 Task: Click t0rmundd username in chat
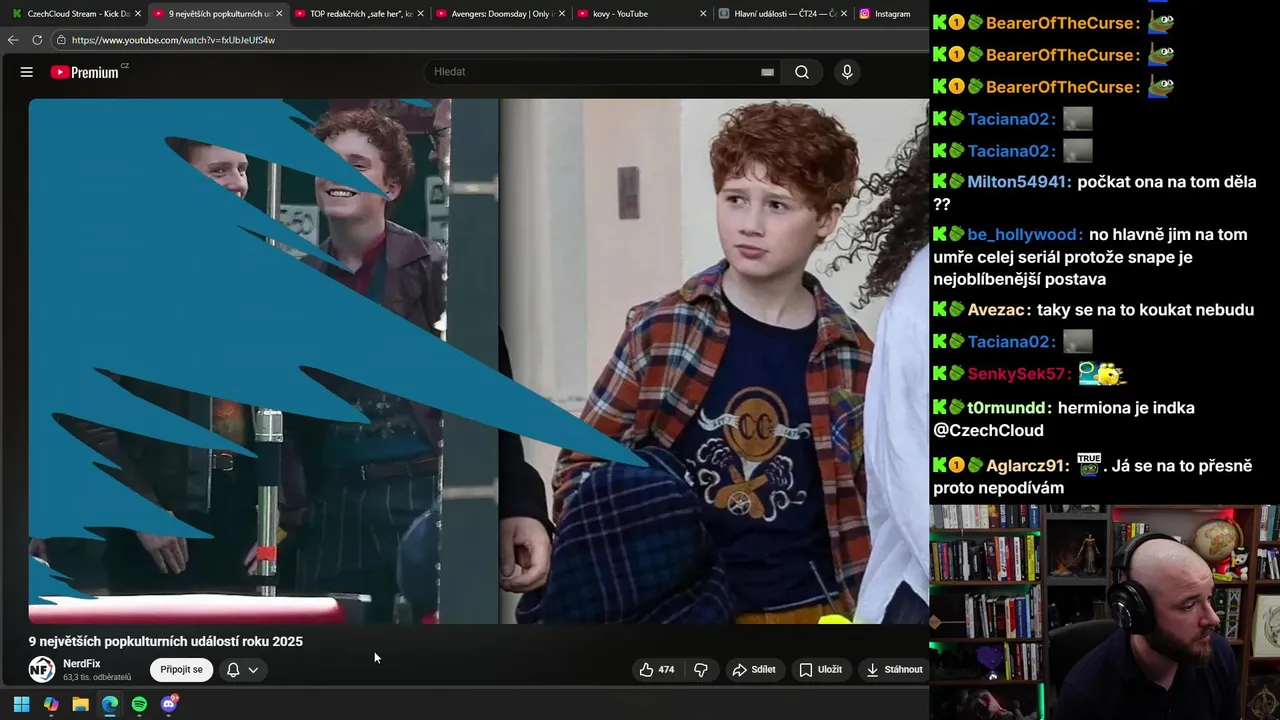tap(1009, 408)
